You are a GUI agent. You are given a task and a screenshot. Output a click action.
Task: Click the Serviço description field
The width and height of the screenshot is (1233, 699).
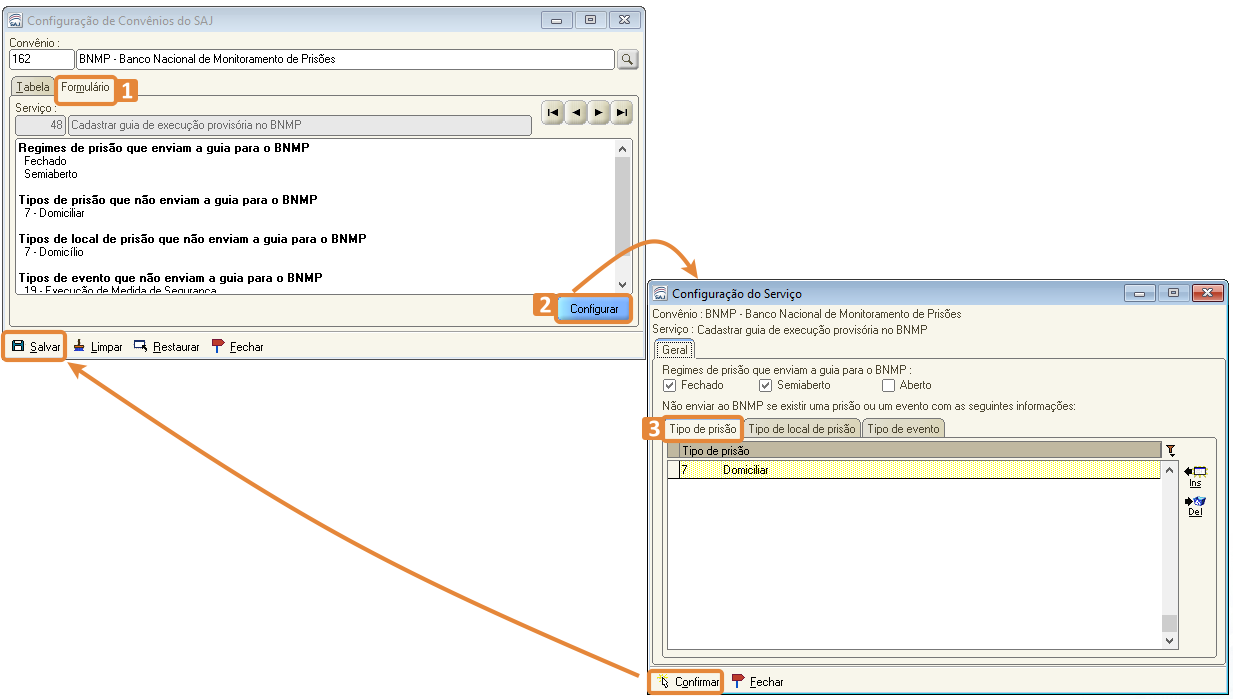coord(300,125)
